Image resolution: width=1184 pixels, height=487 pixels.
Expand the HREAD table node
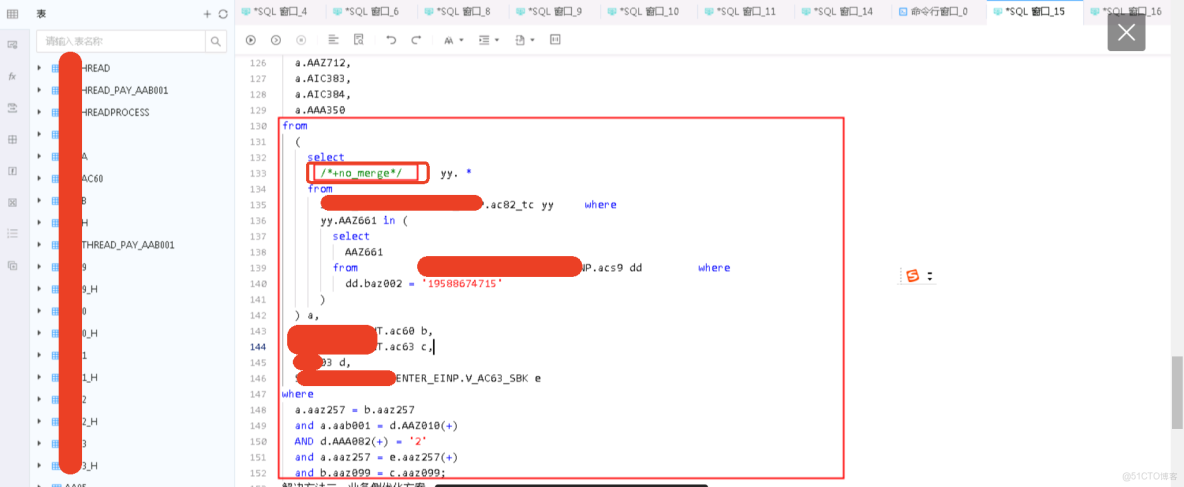(39, 68)
